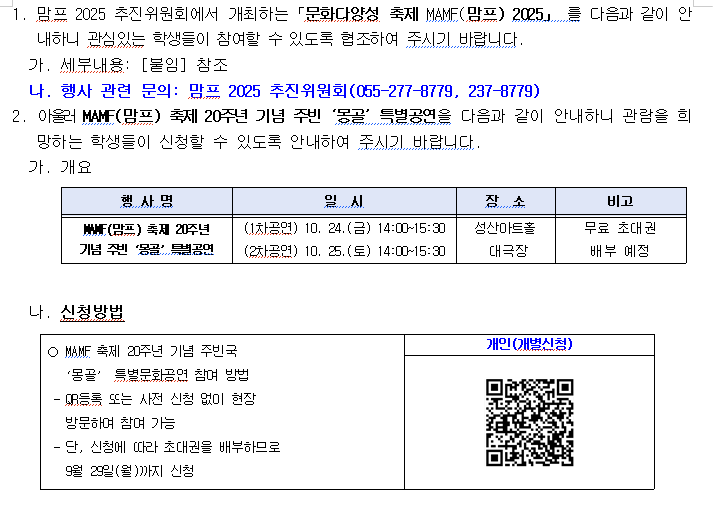Viewport: 713px width, 514px height.
Task: Click the 무료 초대권 text in 비고 column
Action: 620,228
